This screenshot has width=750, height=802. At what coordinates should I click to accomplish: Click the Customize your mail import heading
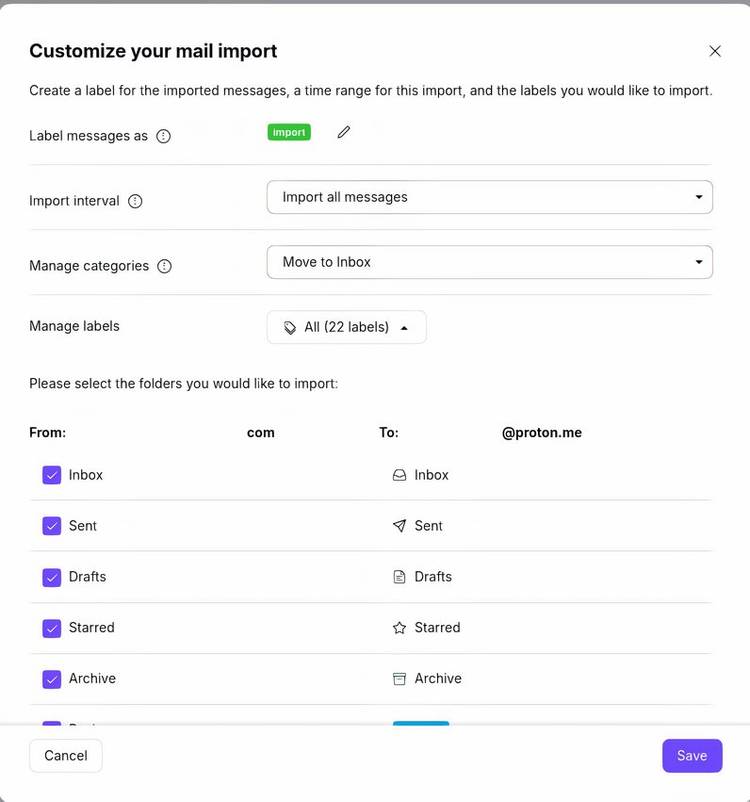[x=153, y=51]
